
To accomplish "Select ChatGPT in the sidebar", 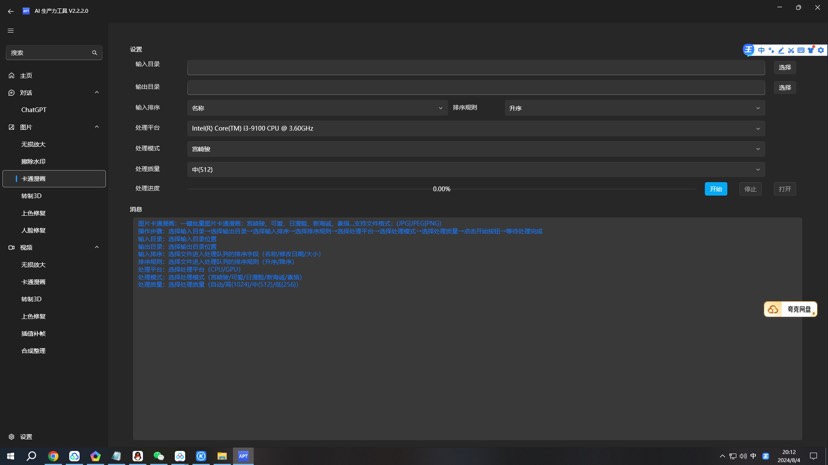I will 34,110.
